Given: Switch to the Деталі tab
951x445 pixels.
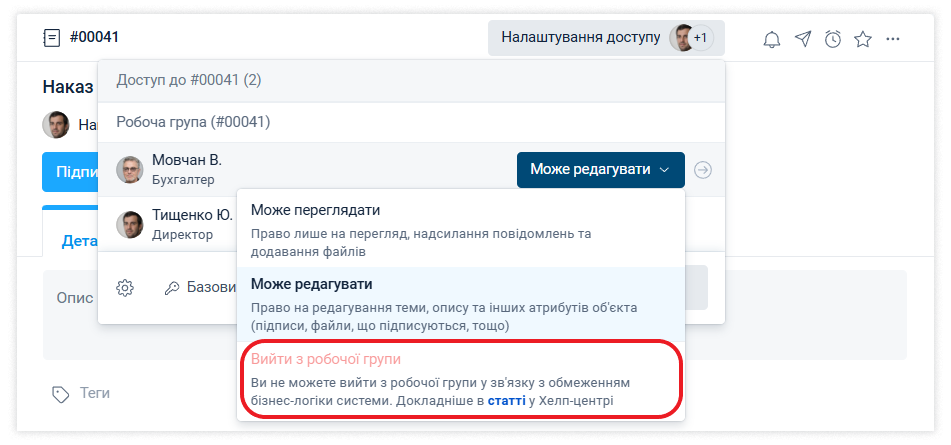Looking at the screenshot, I should 72,240.
